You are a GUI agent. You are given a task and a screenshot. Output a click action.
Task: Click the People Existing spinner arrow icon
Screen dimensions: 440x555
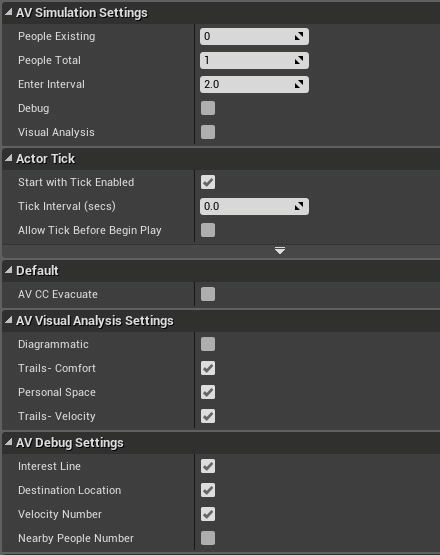tap(299, 36)
